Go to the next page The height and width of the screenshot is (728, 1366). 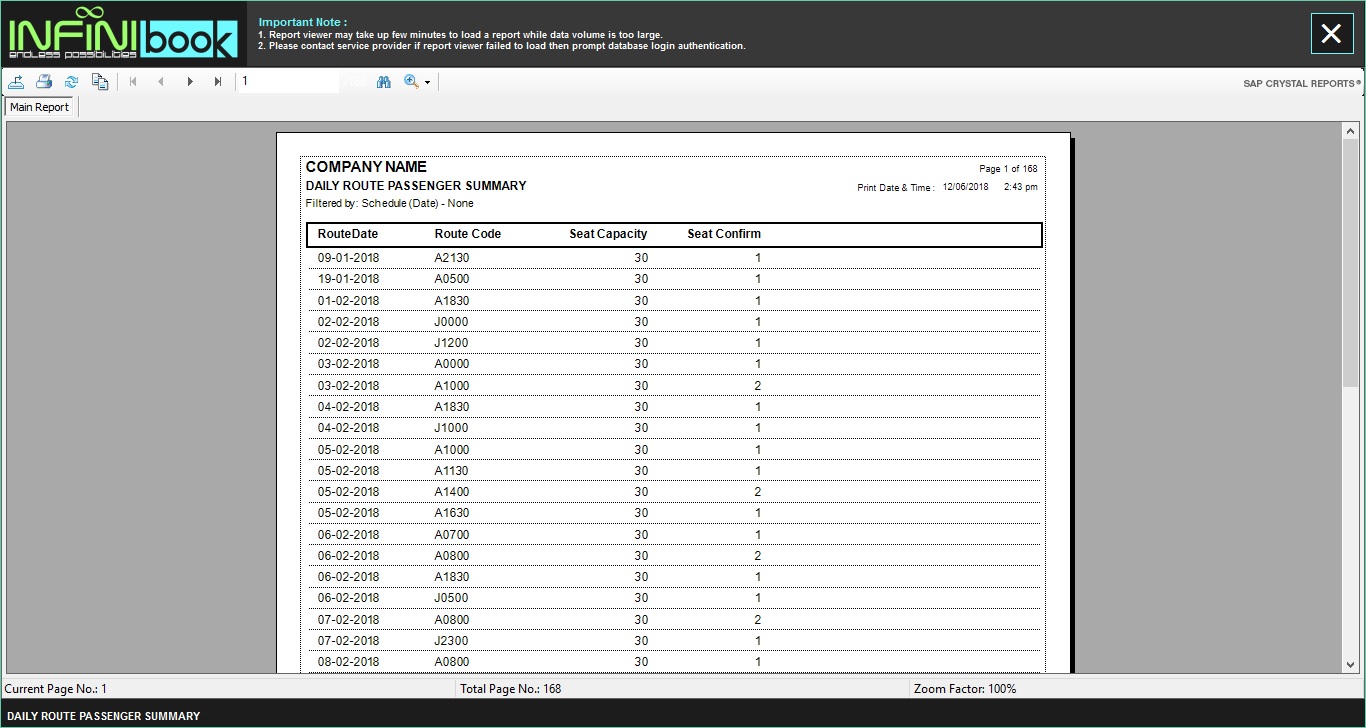pyautogui.click(x=190, y=82)
